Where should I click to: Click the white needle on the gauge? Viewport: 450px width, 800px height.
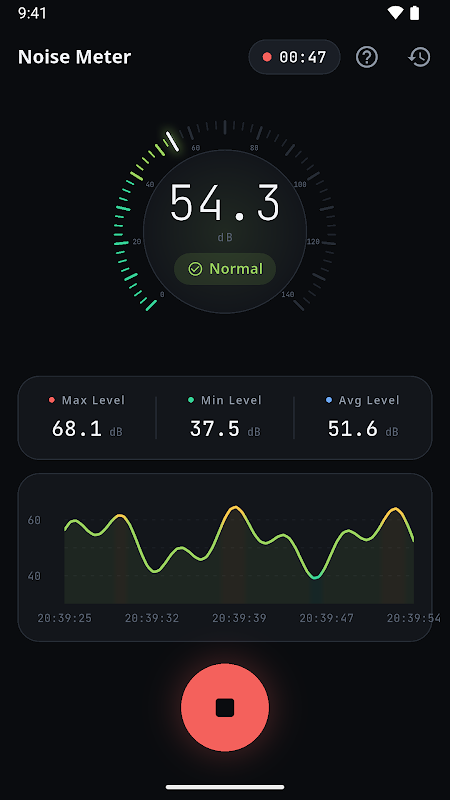click(x=173, y=141)
